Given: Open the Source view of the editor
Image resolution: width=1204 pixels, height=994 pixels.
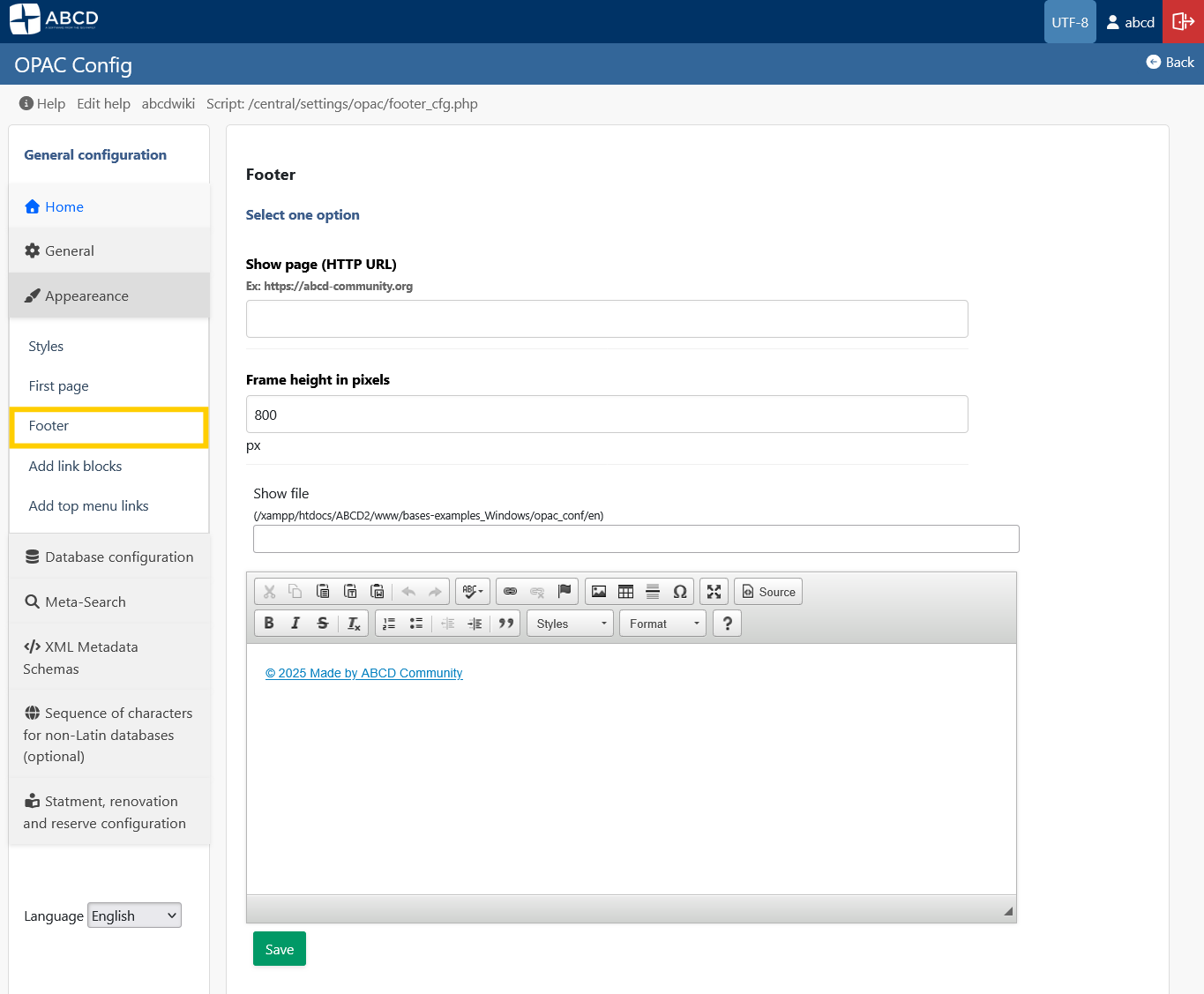Looking at the screenshot, I should point(767,591).
